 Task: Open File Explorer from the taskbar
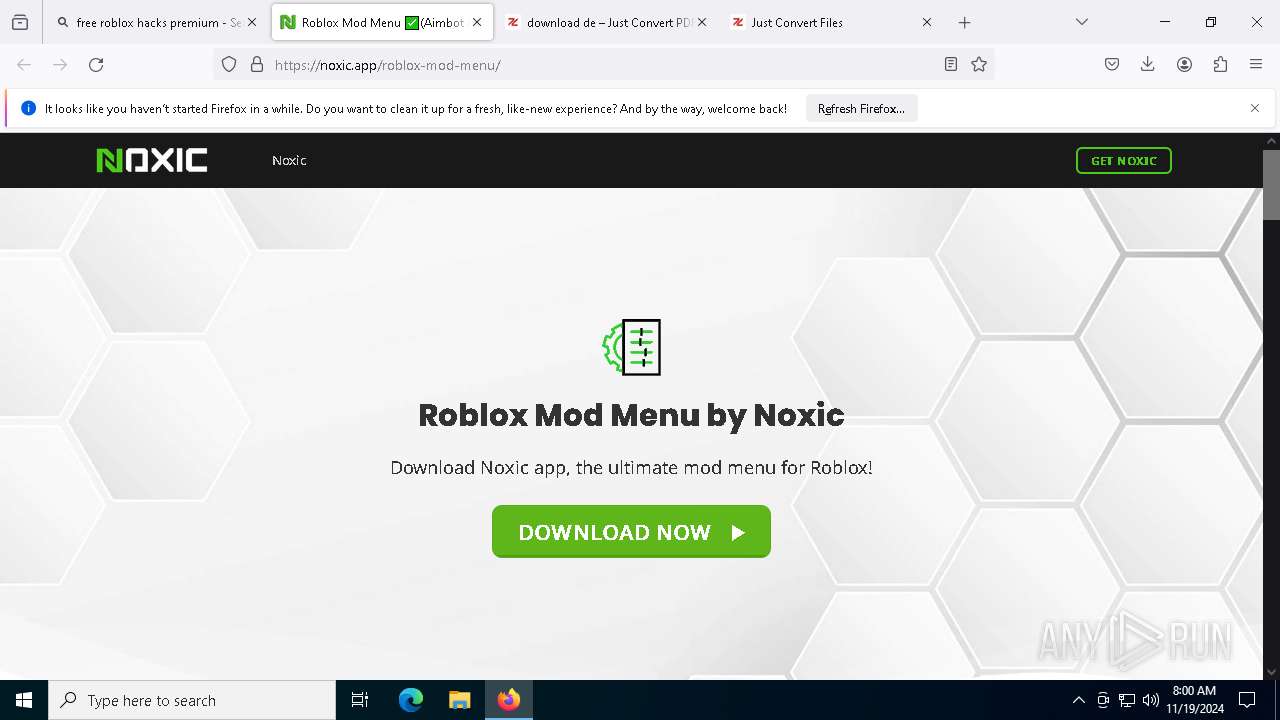tap(459, 700)
